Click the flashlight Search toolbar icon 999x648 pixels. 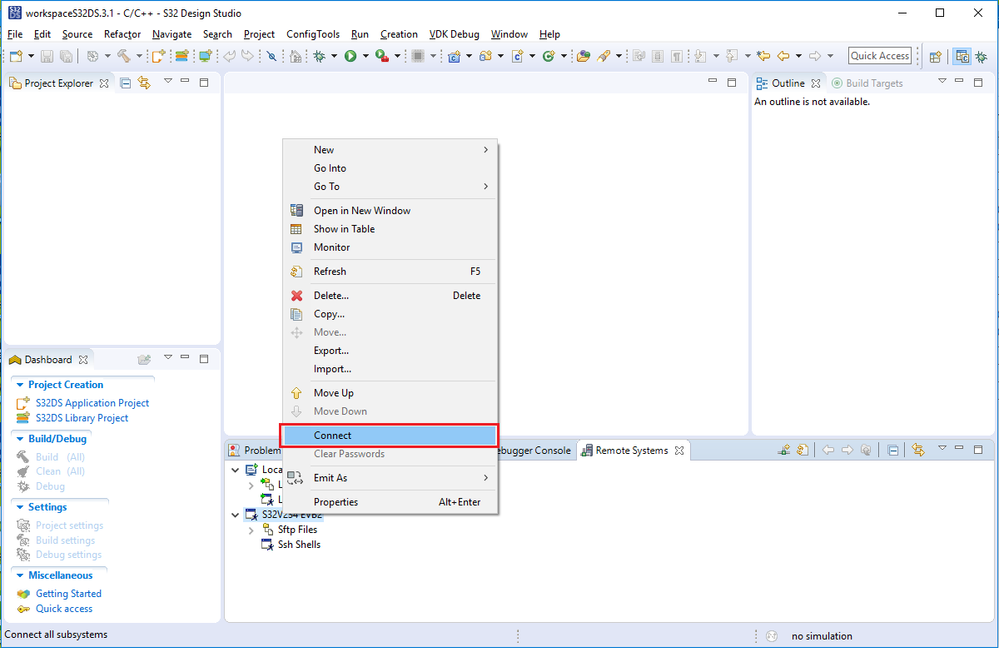603,56
